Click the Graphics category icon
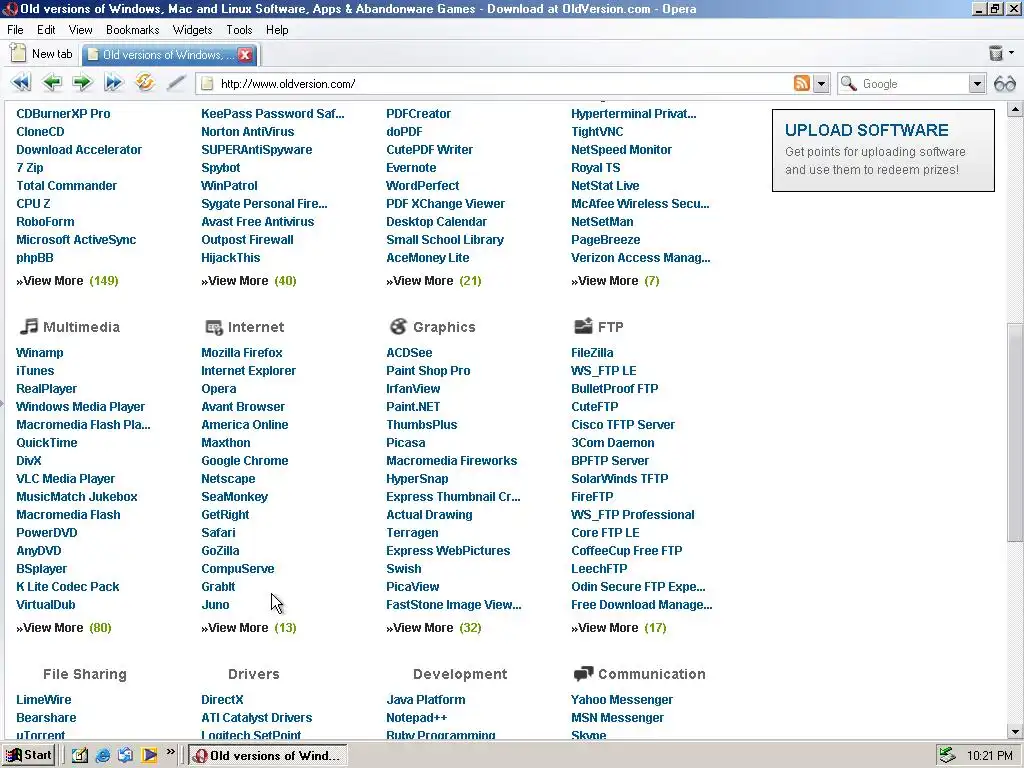The width and height of the screenshot is (1024, 768). [x=398, y=326]
